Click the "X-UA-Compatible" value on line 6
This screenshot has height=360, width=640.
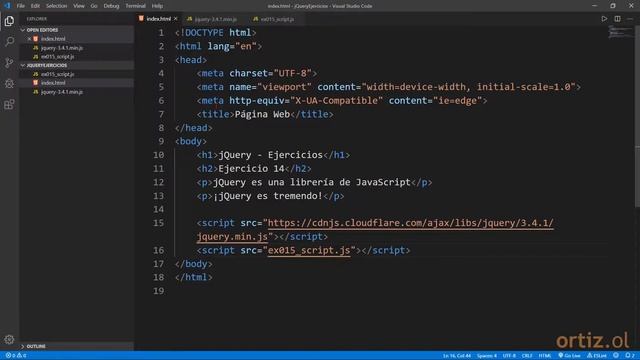(x=336, y=101)
